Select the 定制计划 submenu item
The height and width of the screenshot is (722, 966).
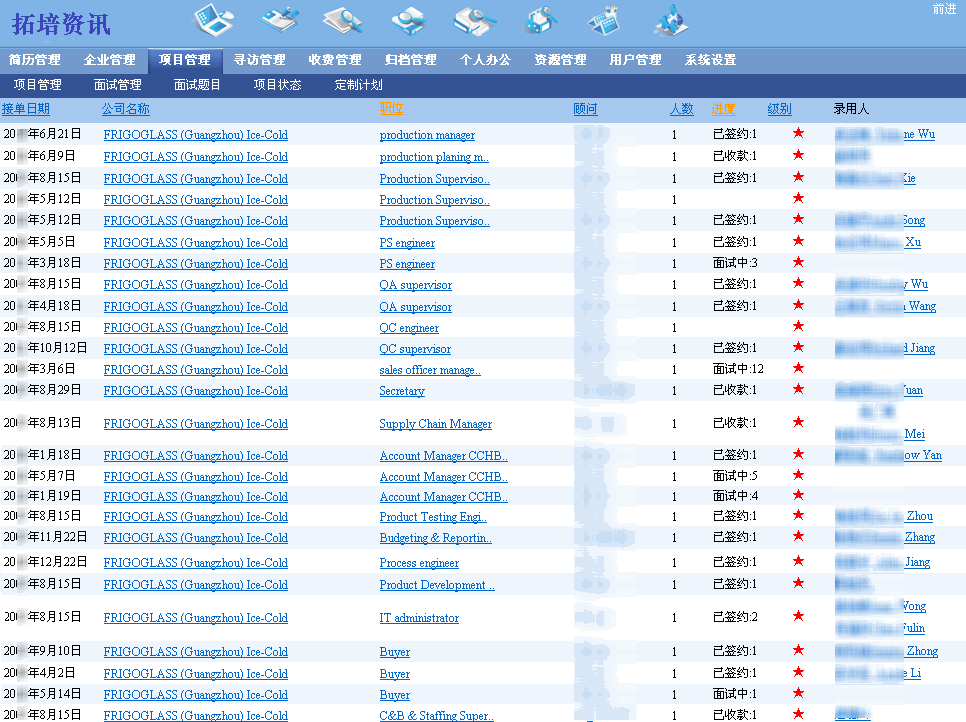[359, 85]
